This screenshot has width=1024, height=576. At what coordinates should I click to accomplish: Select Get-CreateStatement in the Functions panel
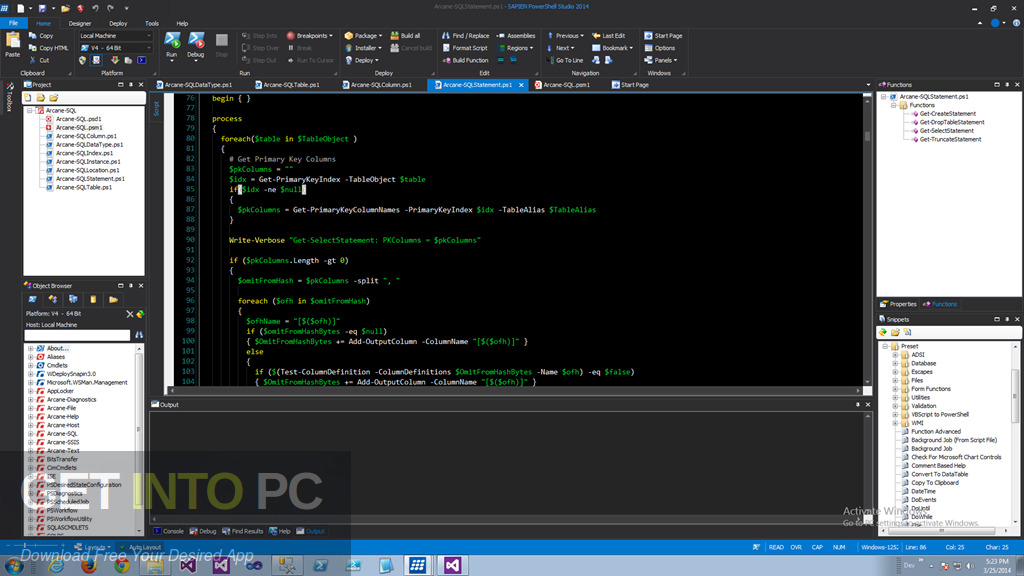coord(947,114)
